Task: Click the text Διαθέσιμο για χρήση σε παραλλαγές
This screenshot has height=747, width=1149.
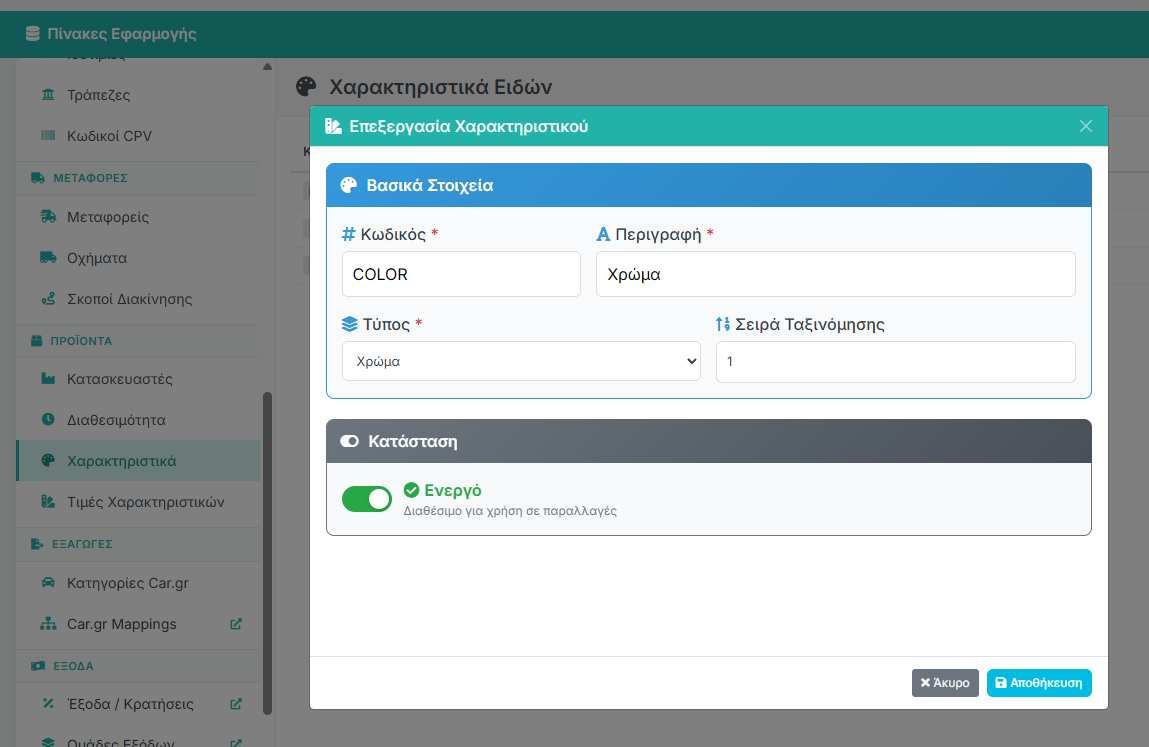Action: click(x=510, y=511)
